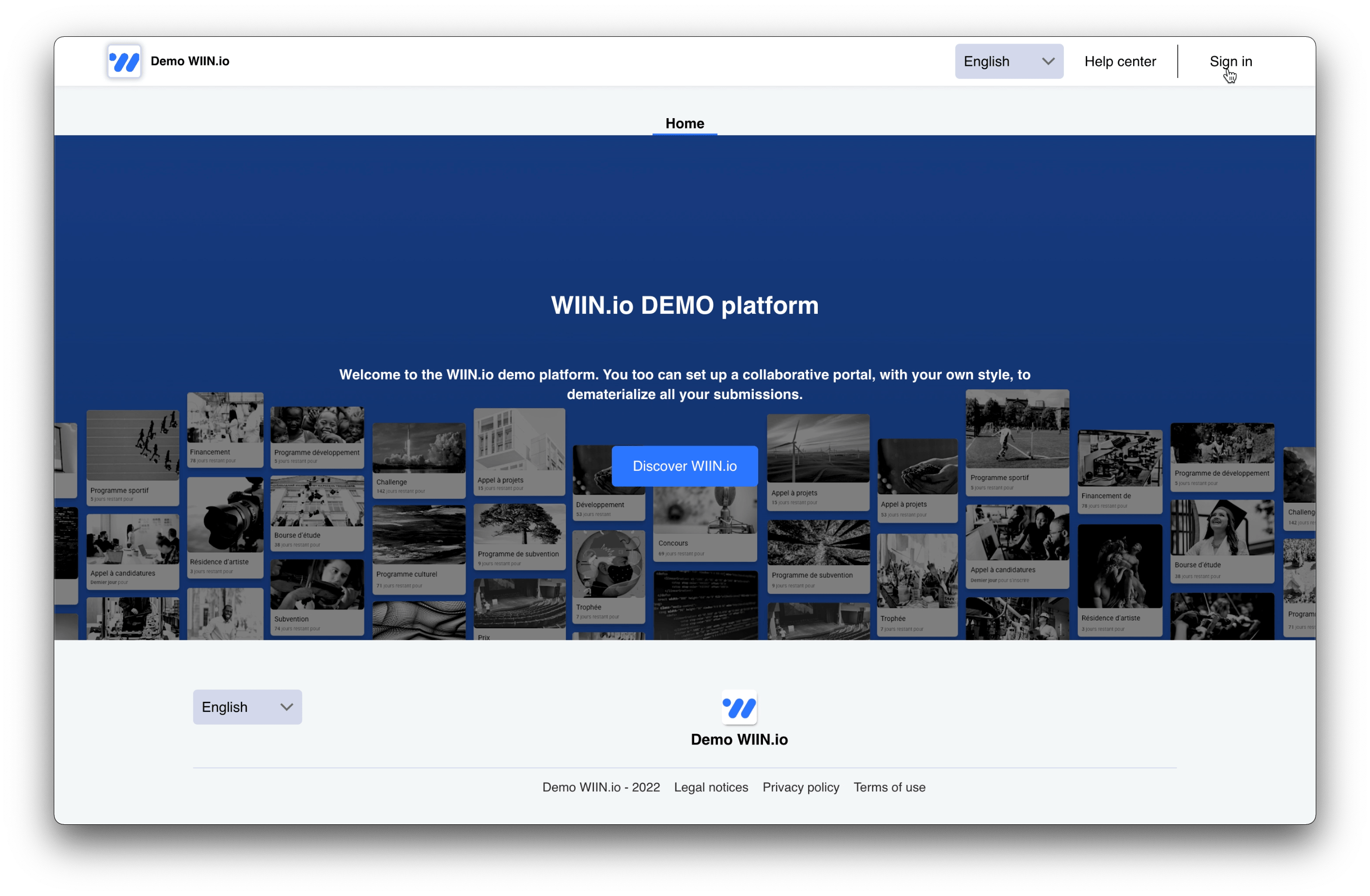Image resolution: width=1370 pixels, height=896 pixels.
Task: Click the Financement de workshop card
Action: click(x=1120, y=471)
